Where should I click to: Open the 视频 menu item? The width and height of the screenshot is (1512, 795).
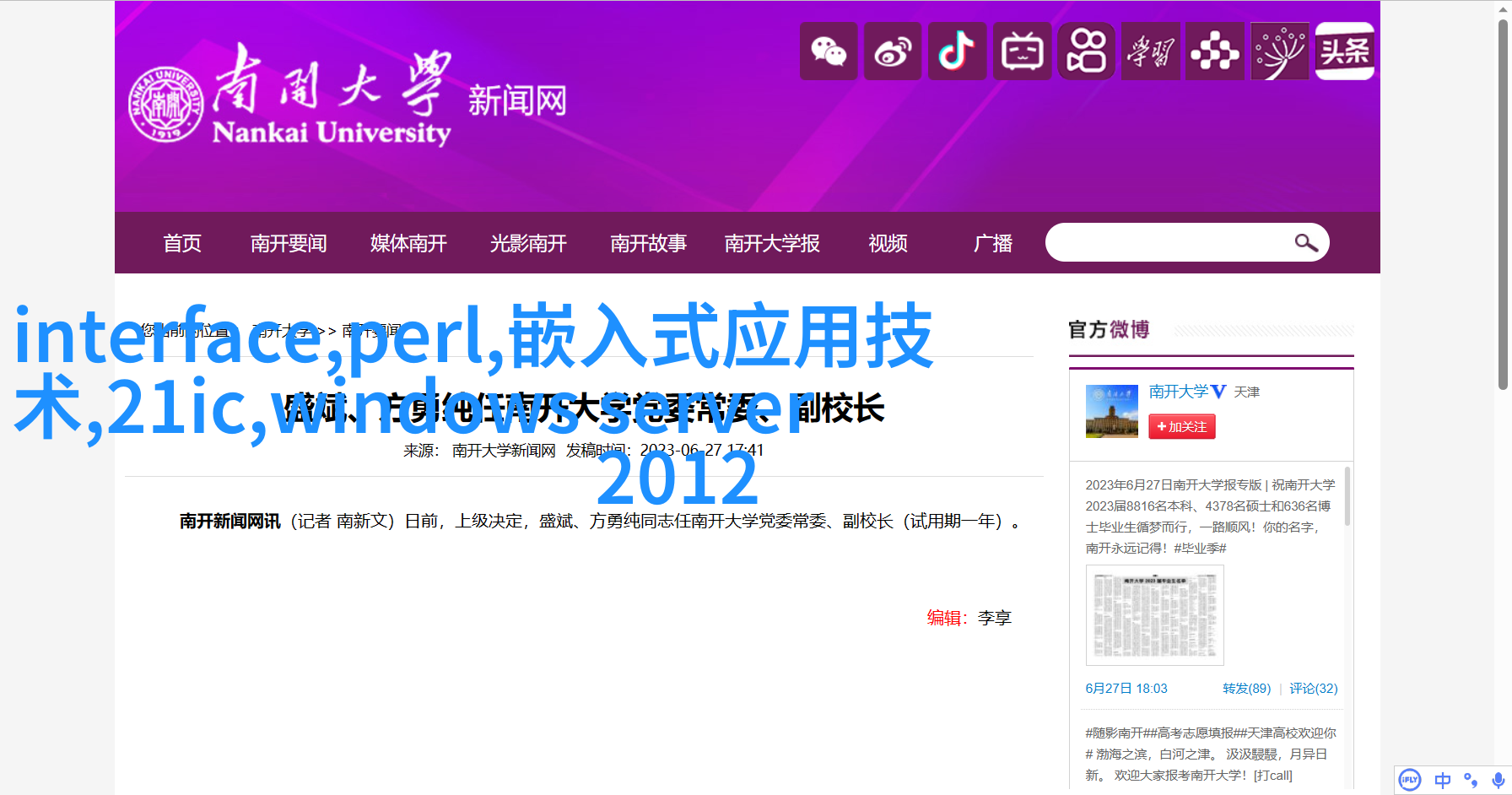(x=888, y=243)
